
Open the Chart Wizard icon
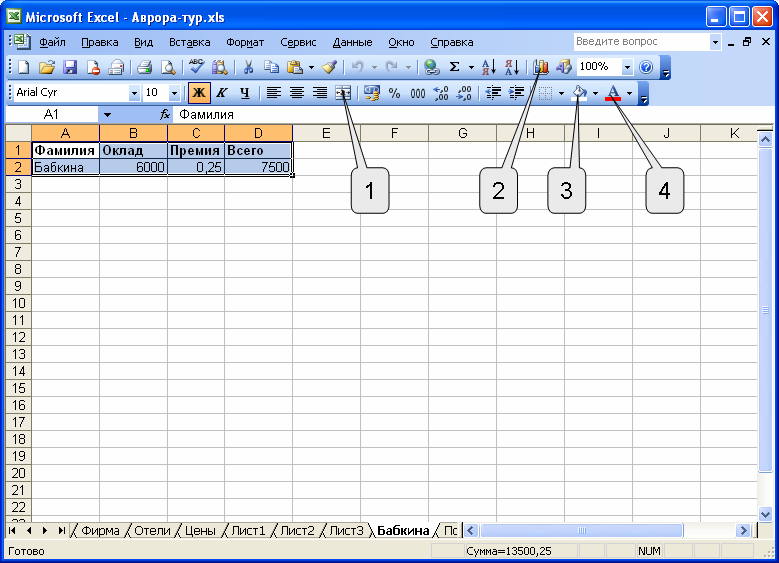coord(541,67)
